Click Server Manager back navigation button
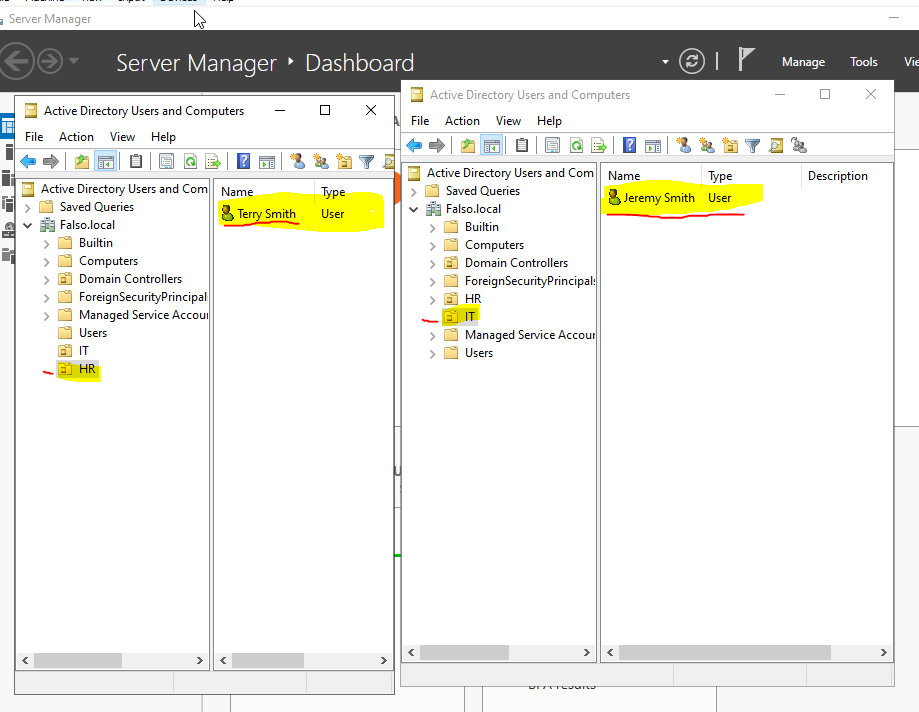 tap(16, 61)
